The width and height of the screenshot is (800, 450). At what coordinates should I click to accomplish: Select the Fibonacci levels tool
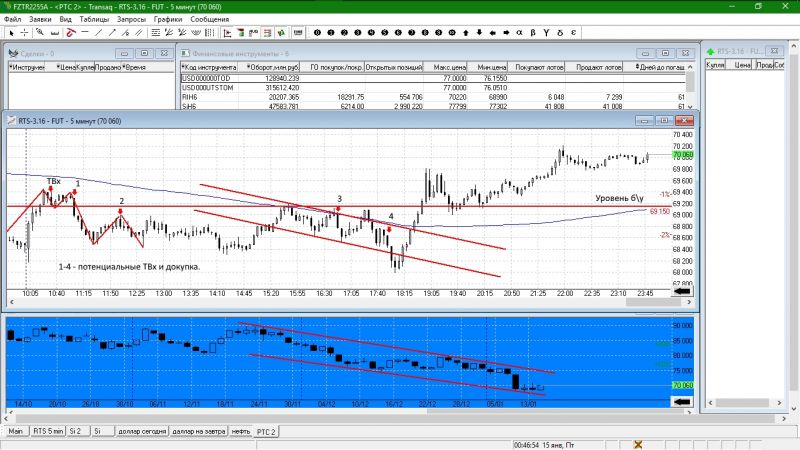(x=156, y=33)
